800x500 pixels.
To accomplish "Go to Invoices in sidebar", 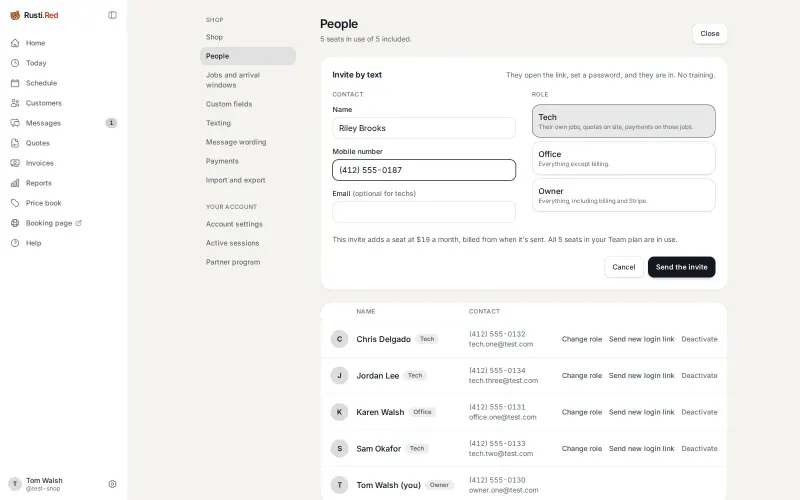I will click(x=64, y=163).
